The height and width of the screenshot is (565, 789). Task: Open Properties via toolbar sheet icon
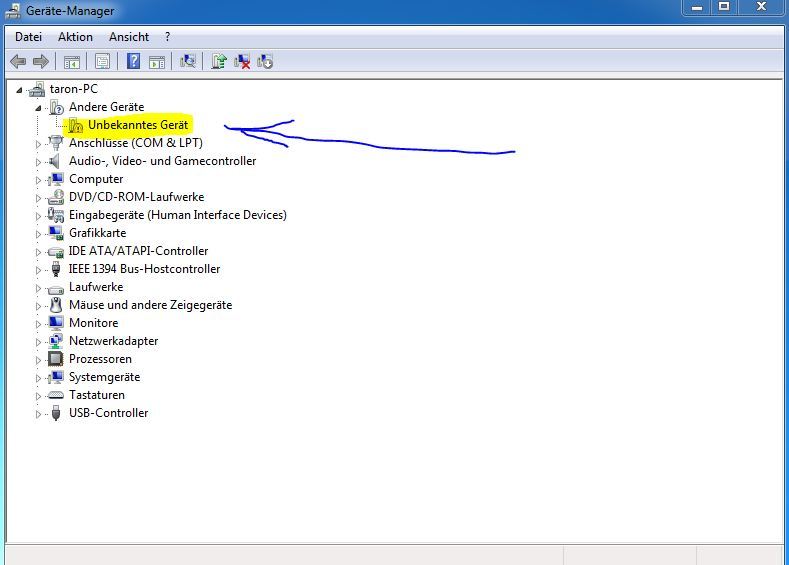(x=102, y=62)
